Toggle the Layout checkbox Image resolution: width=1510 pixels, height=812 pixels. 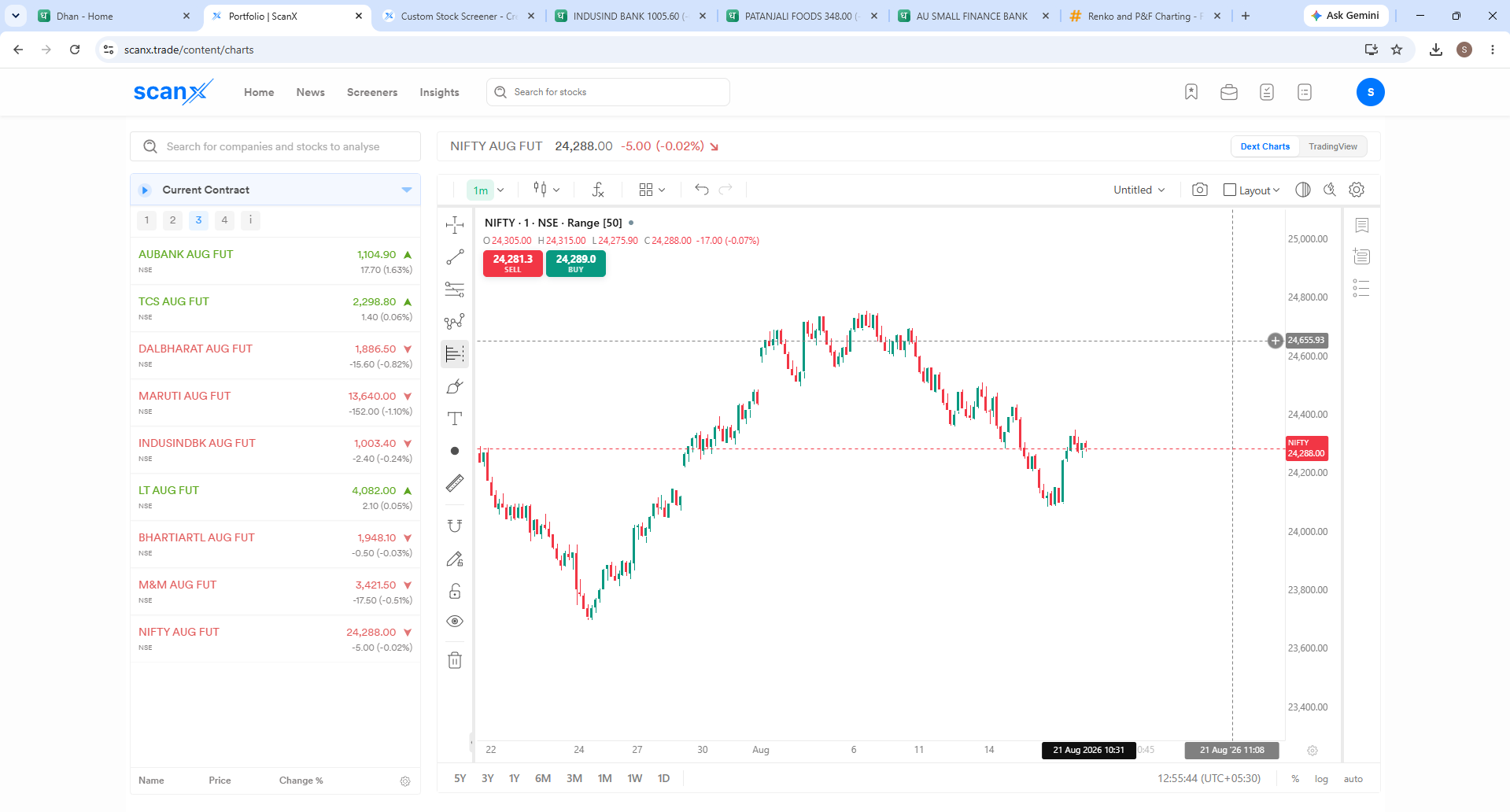click(1230, 190)
